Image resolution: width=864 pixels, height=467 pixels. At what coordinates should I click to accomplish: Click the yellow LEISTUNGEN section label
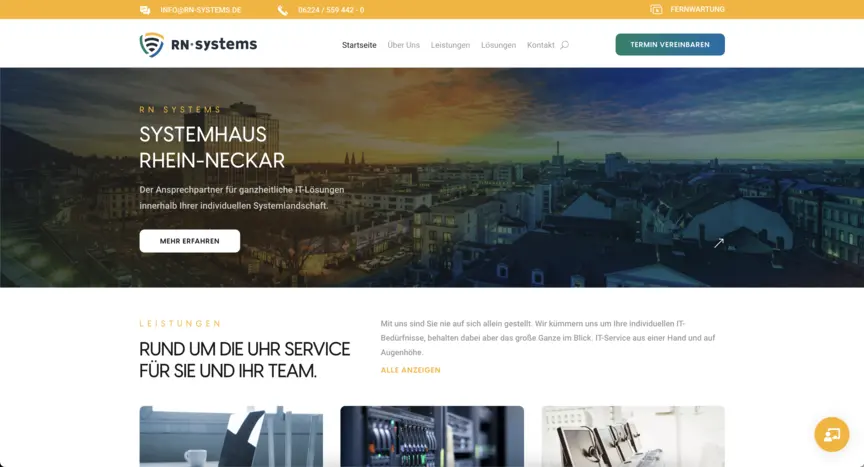point(180,324)
